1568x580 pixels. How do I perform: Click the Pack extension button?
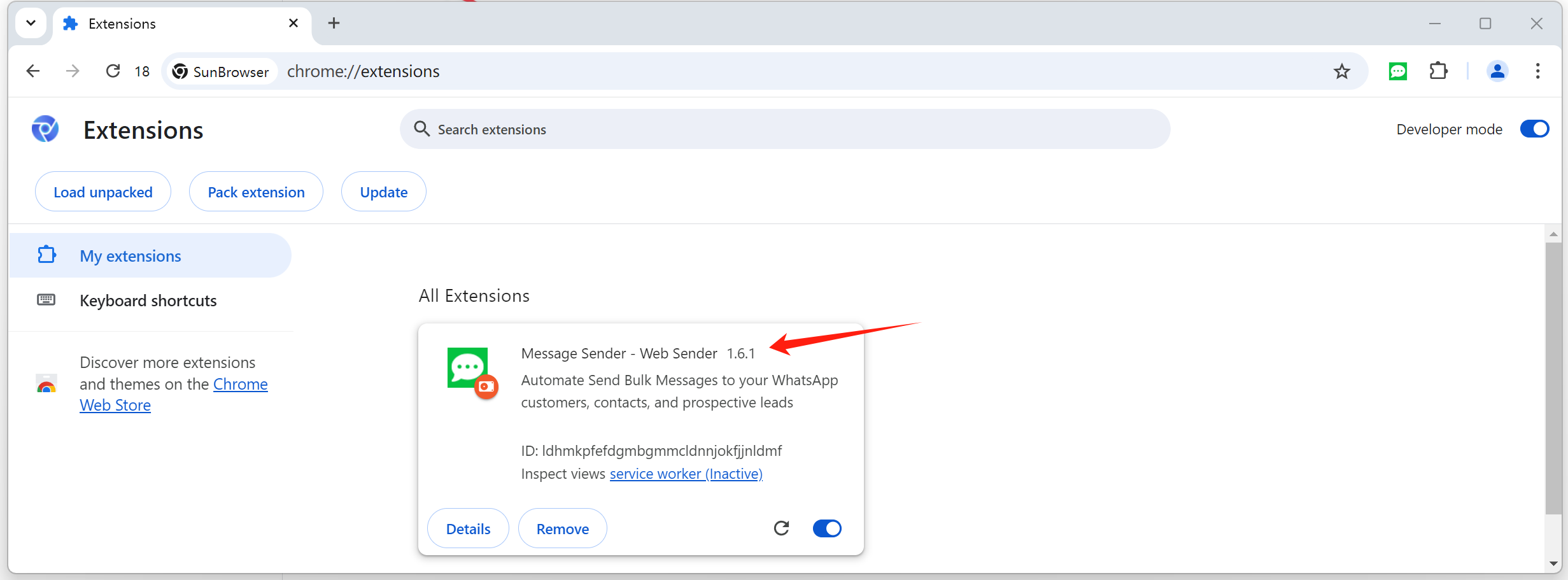(x=256, y=192)
